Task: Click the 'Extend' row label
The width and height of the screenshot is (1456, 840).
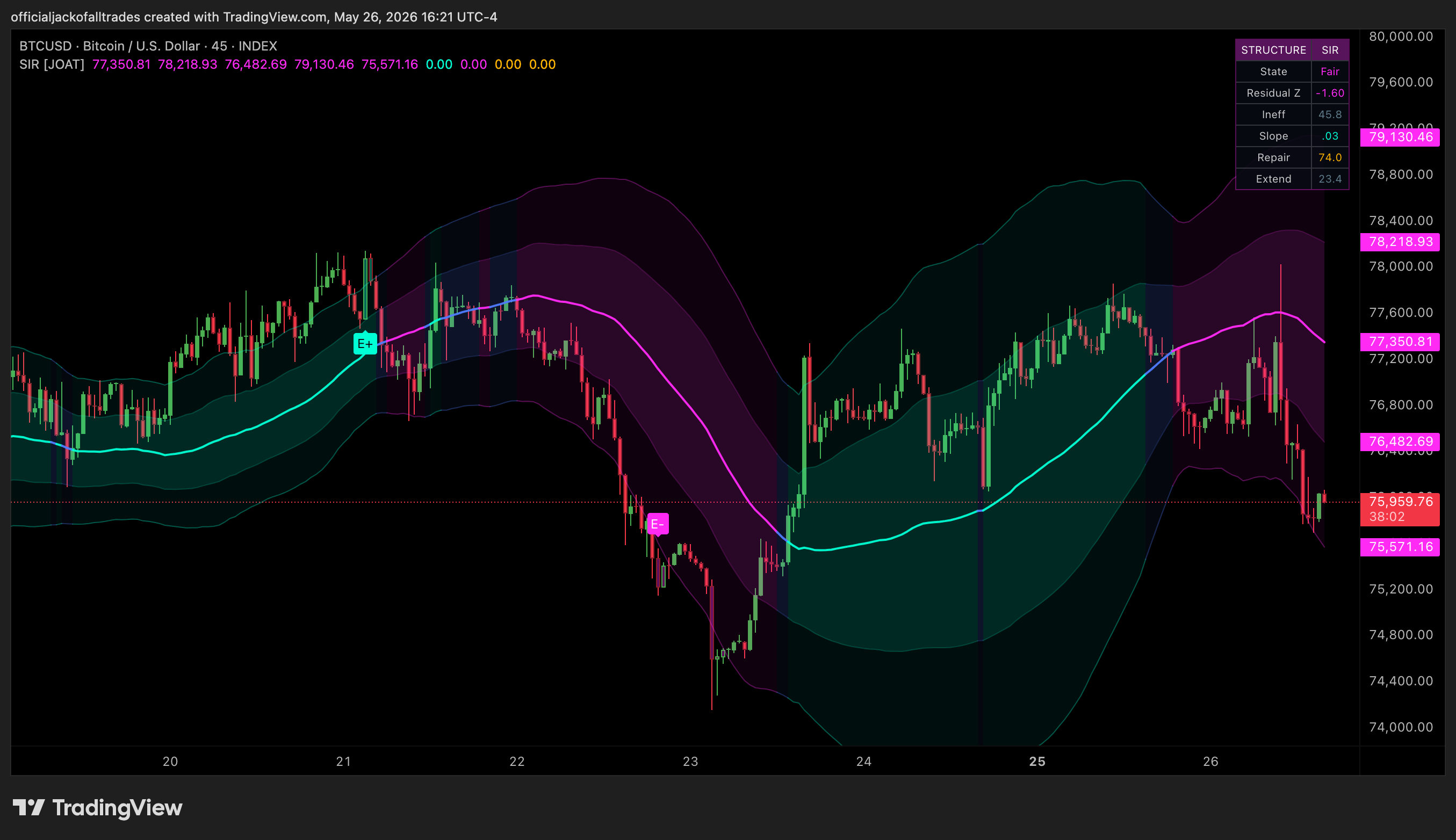Action: tap(1273, 179)
